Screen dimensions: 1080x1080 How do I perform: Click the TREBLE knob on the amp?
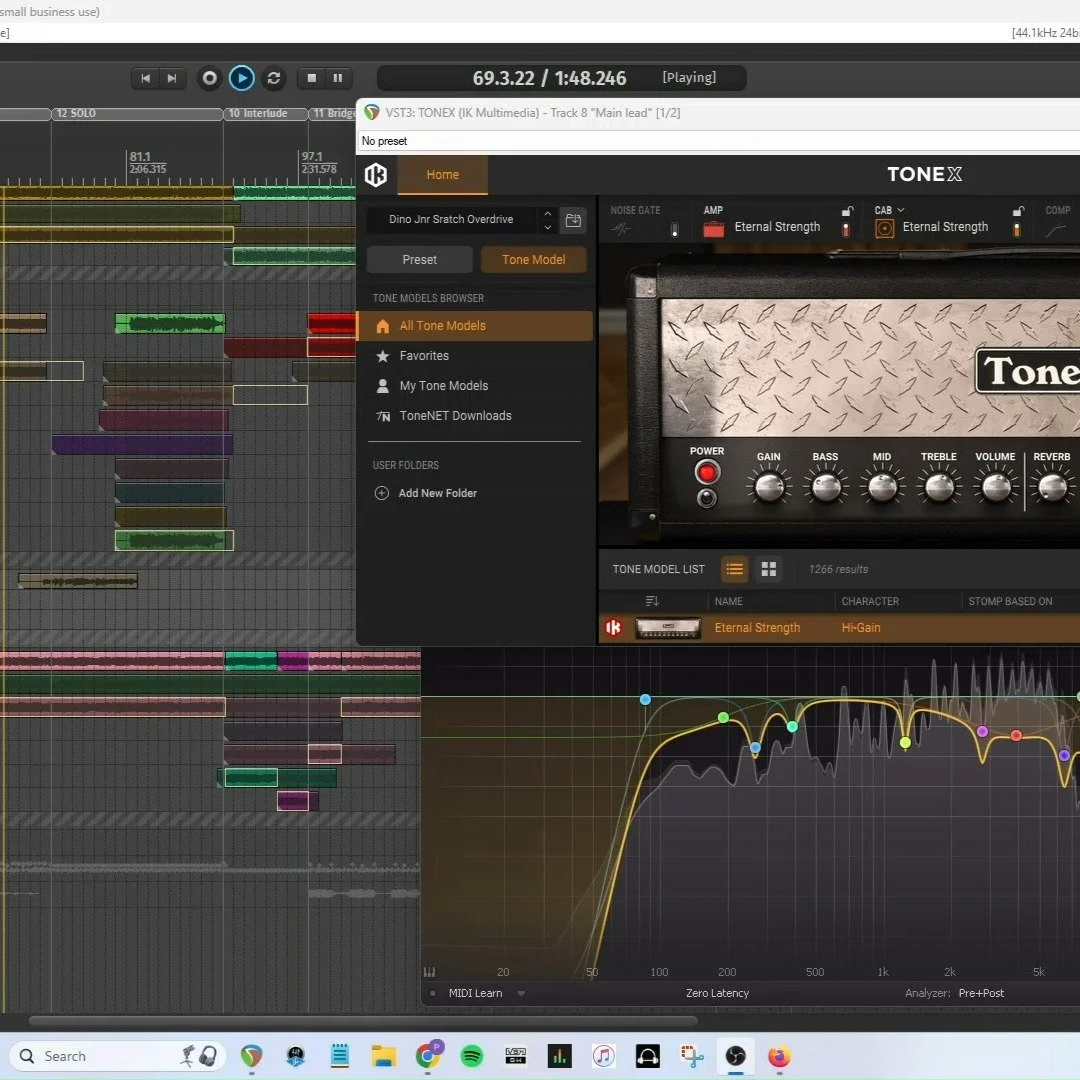coord(939,487)
